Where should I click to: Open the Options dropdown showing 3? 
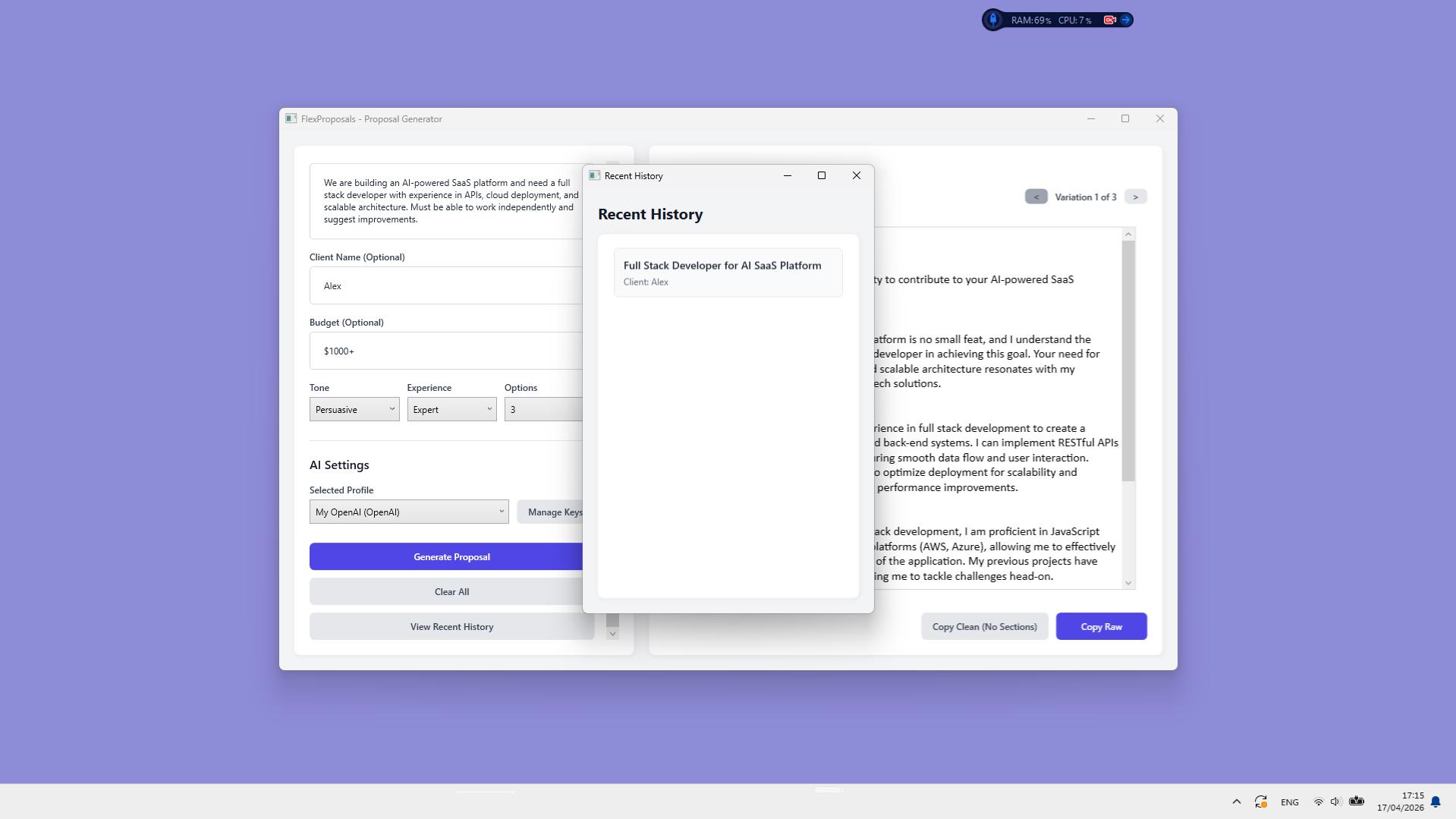[x=543, y=409]
